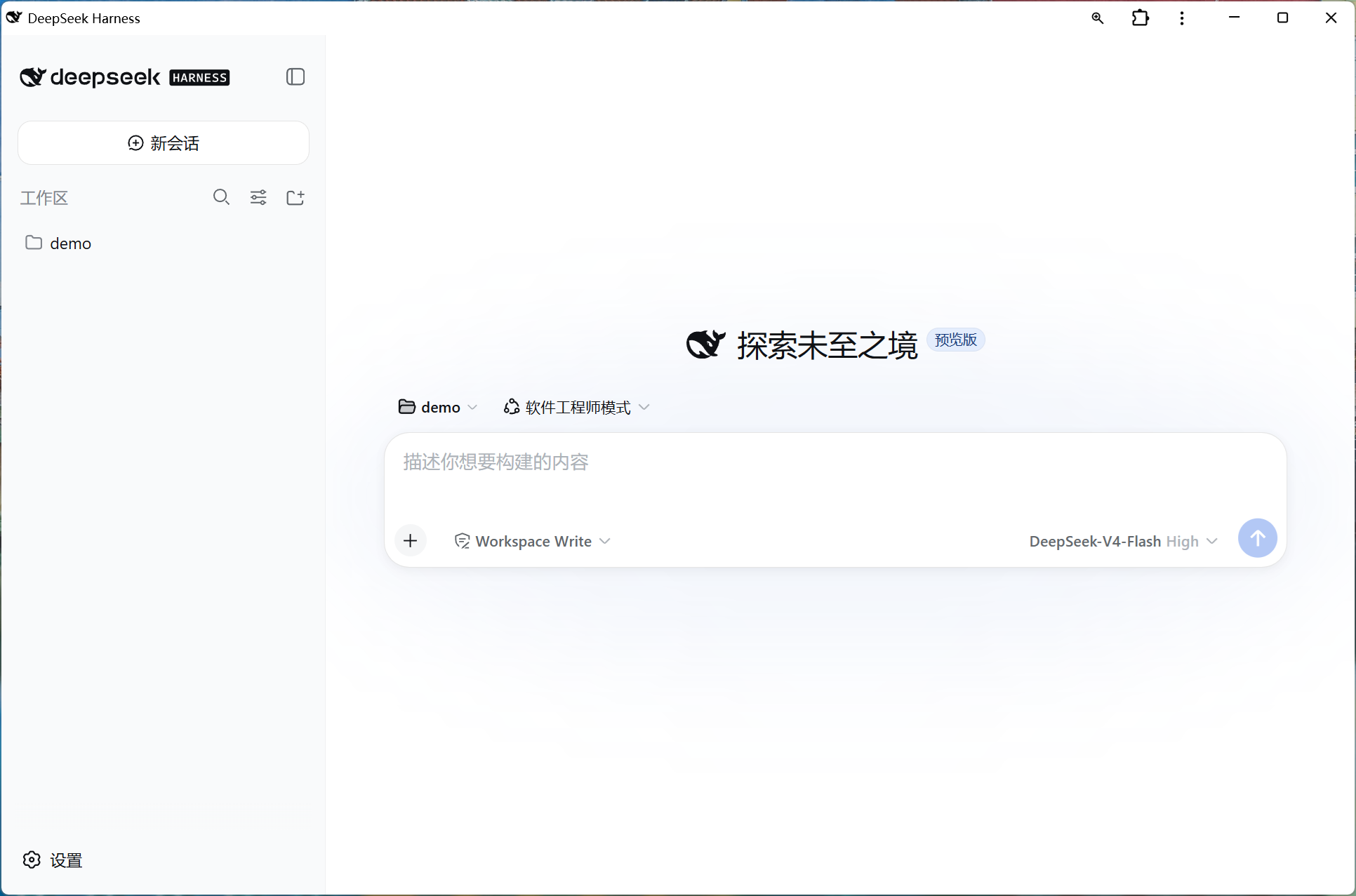Click the DeepSeek Harness window title icon
Image resolution: width=1356 pixels, height=896 pixels.
click(14, 18)
